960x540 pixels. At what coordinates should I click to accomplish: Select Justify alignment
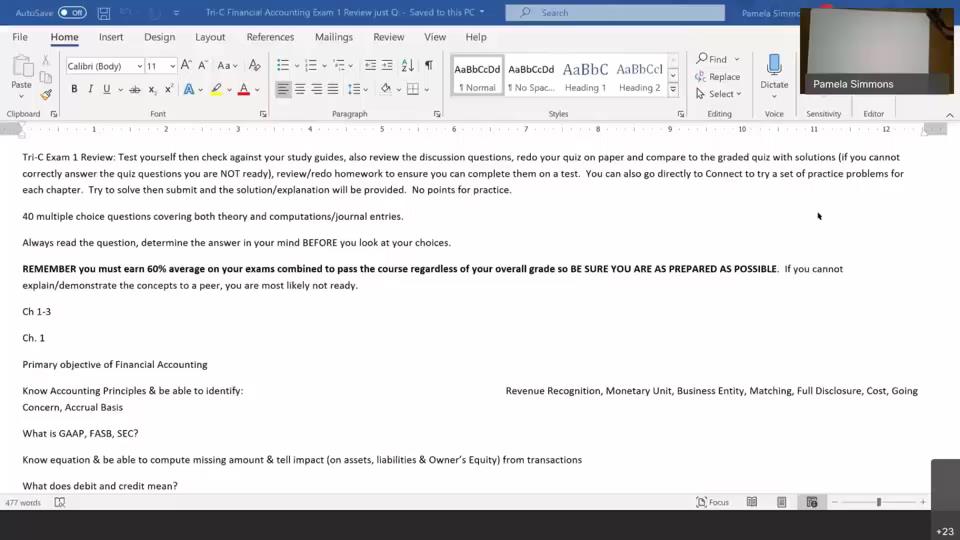click(333, 89)
